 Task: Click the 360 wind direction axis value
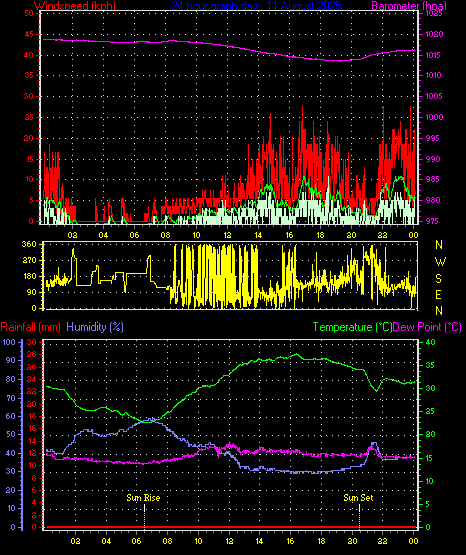point(29,244)
